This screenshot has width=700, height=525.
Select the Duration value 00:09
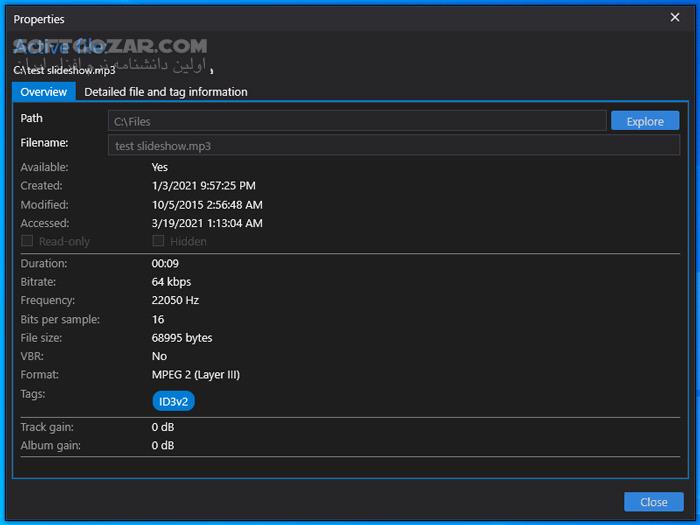tap(165, 264)
